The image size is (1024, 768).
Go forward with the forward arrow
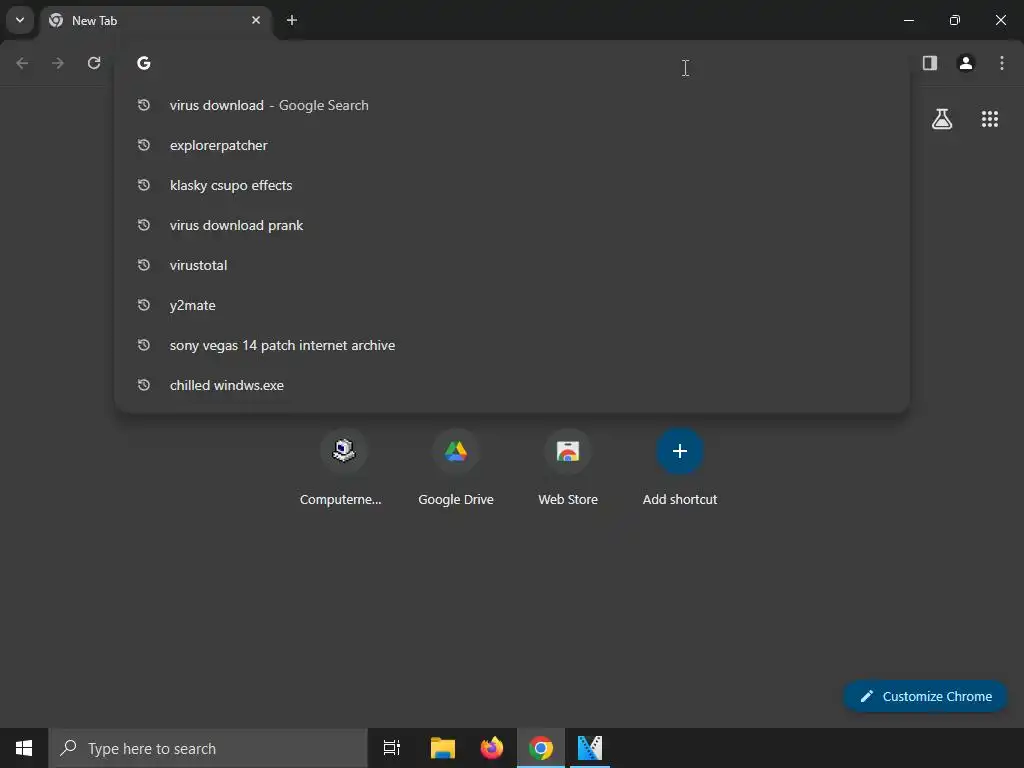(58, 63)
